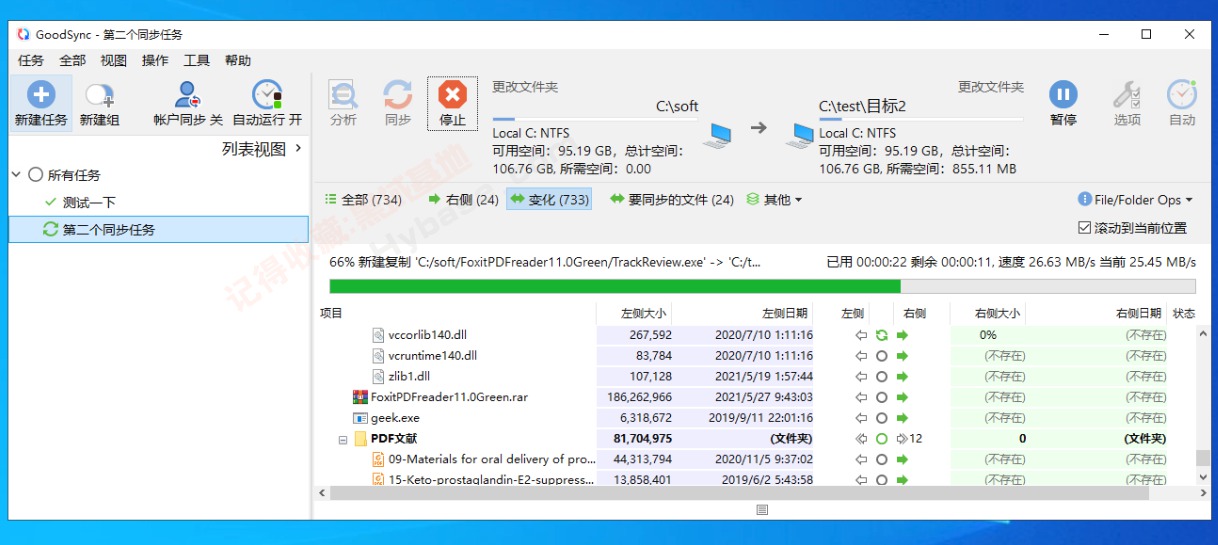The image size is (1218, 545).
Task: Click the New Group (新建组) icon
Action: tap(99, 96)
